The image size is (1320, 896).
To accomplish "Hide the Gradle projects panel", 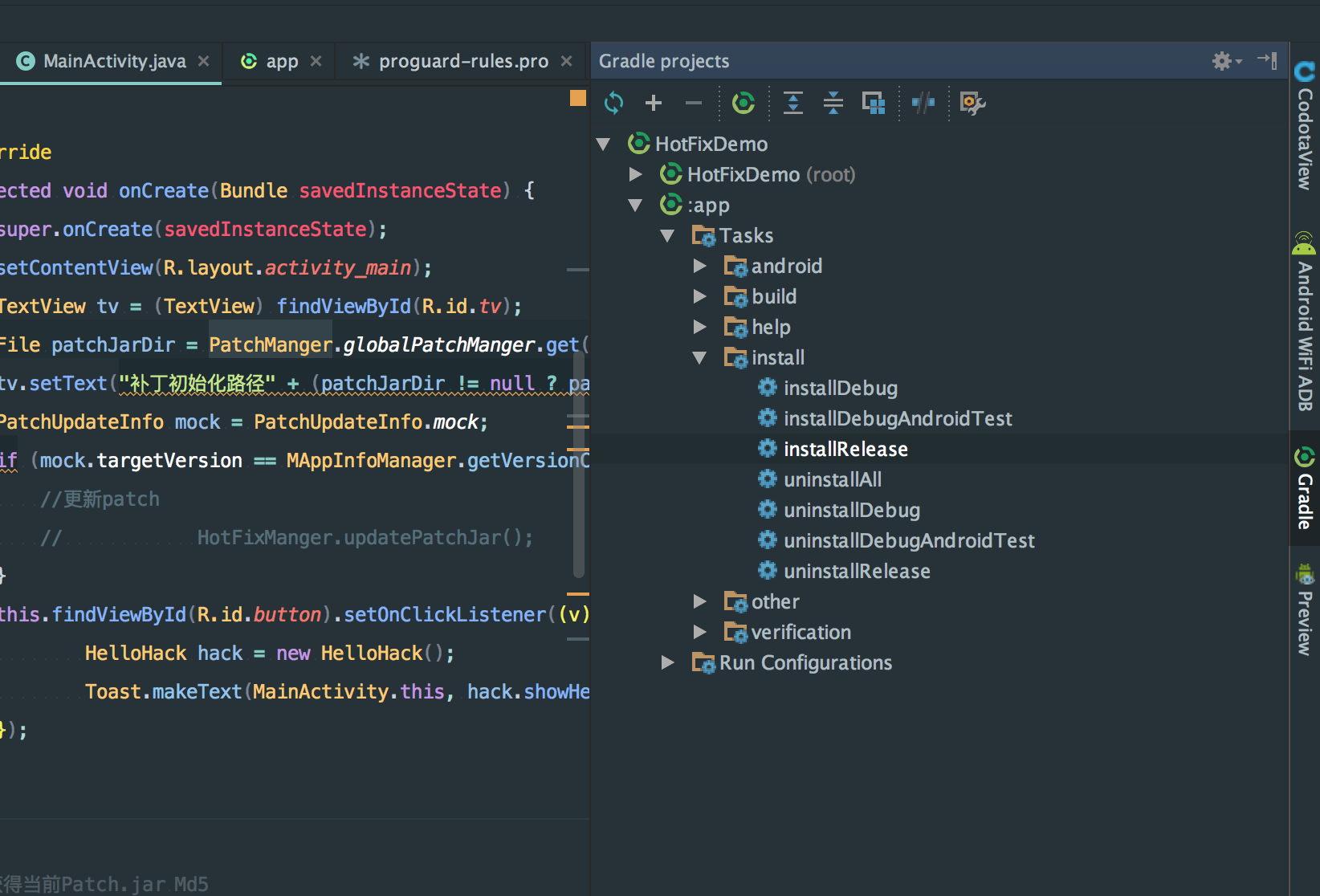I will (1268, 61).
